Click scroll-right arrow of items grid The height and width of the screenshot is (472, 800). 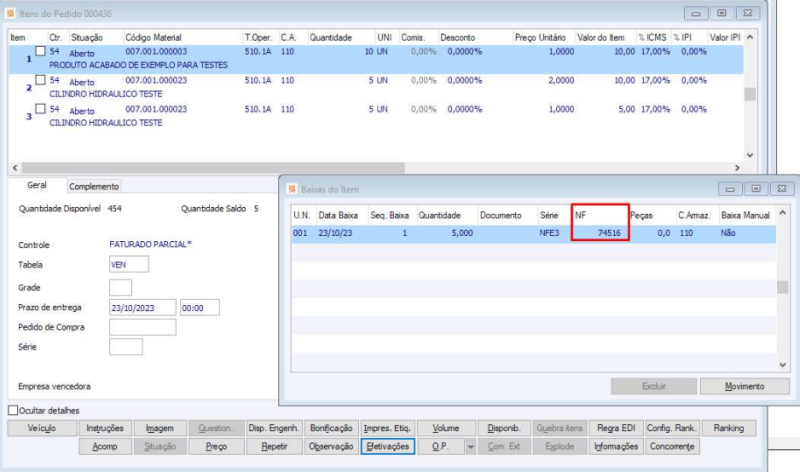click(x=737, y=168)
